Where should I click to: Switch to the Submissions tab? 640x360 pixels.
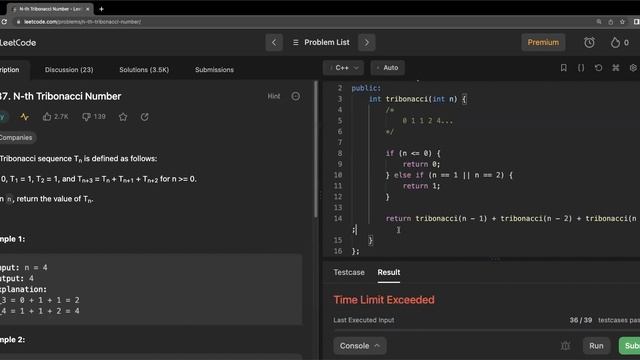[x=214, y=70]
